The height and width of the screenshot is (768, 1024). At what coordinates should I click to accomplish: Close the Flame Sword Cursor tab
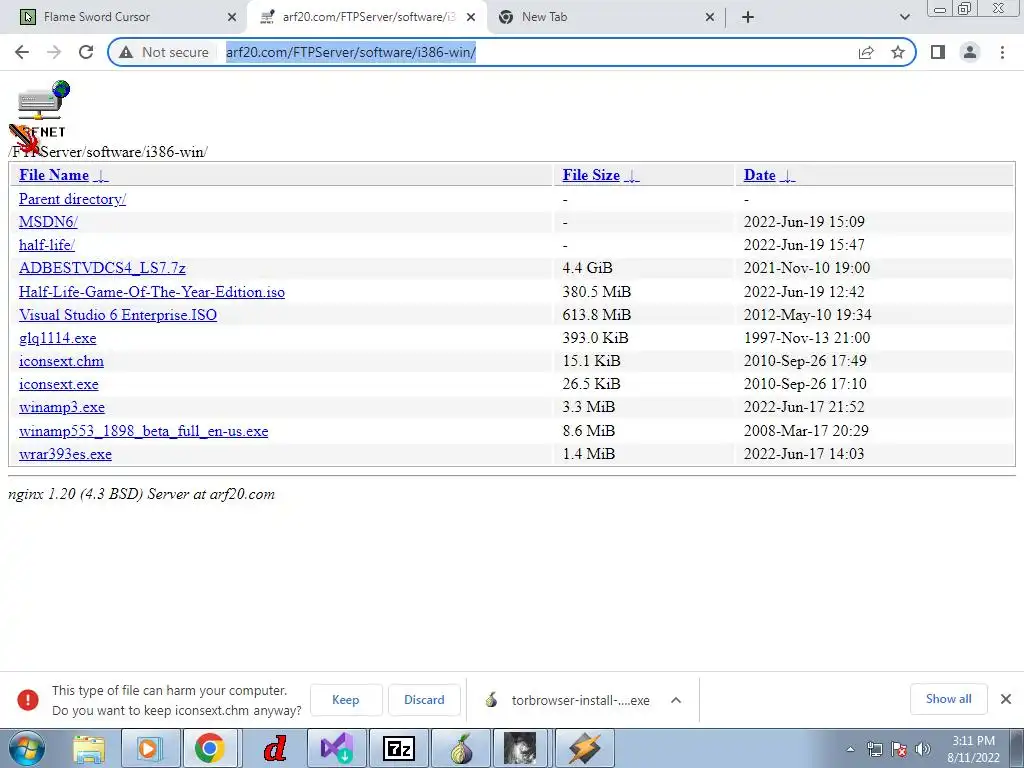tap(232, 17)
